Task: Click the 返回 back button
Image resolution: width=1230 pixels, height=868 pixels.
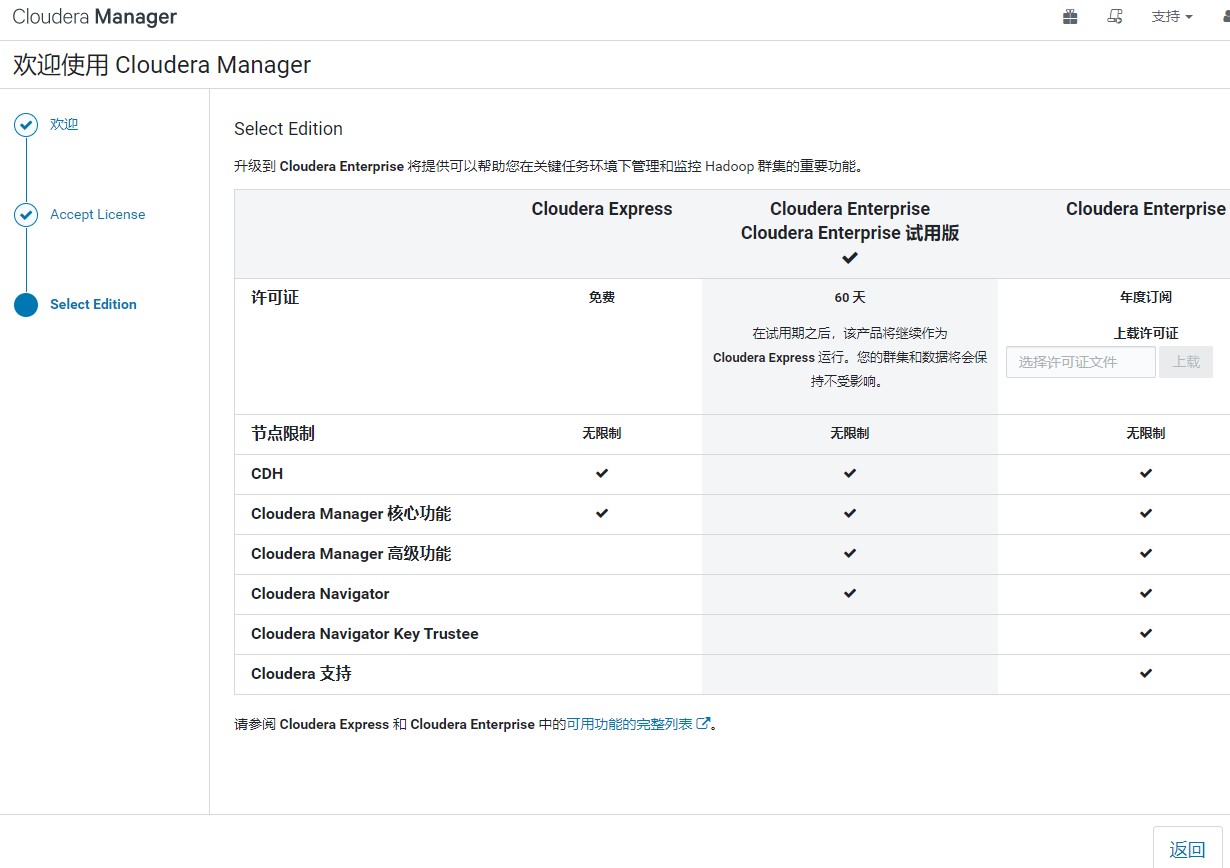Action: (1187, 848)
